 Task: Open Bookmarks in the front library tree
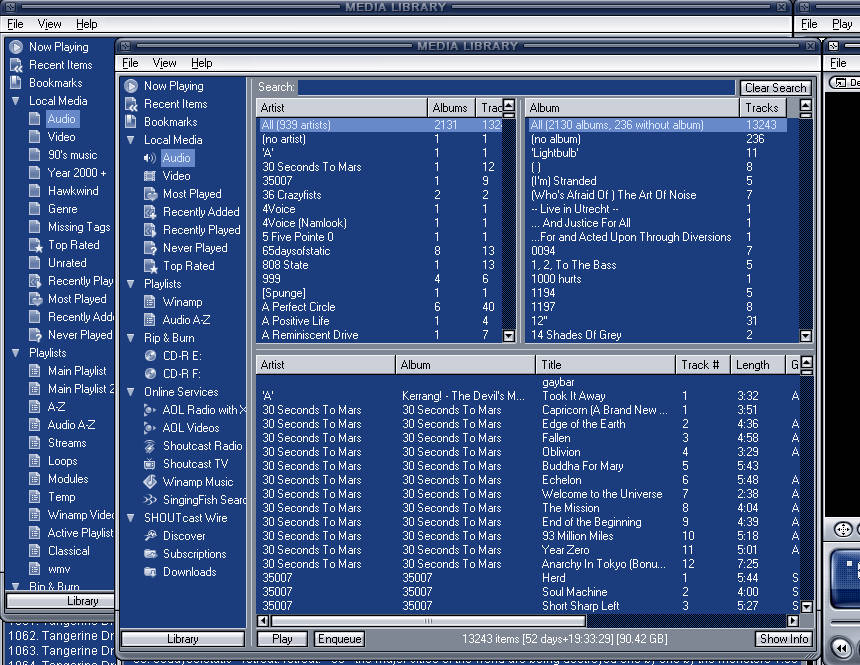[171, 122]
